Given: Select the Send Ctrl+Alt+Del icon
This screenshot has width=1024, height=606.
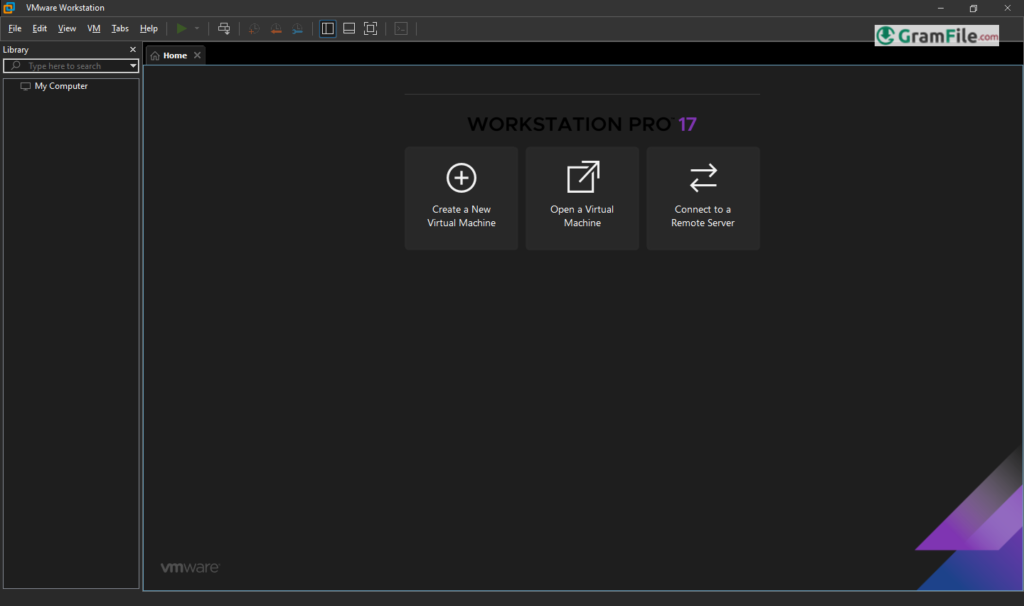Looking at the screenshot, I should (224, 28).
